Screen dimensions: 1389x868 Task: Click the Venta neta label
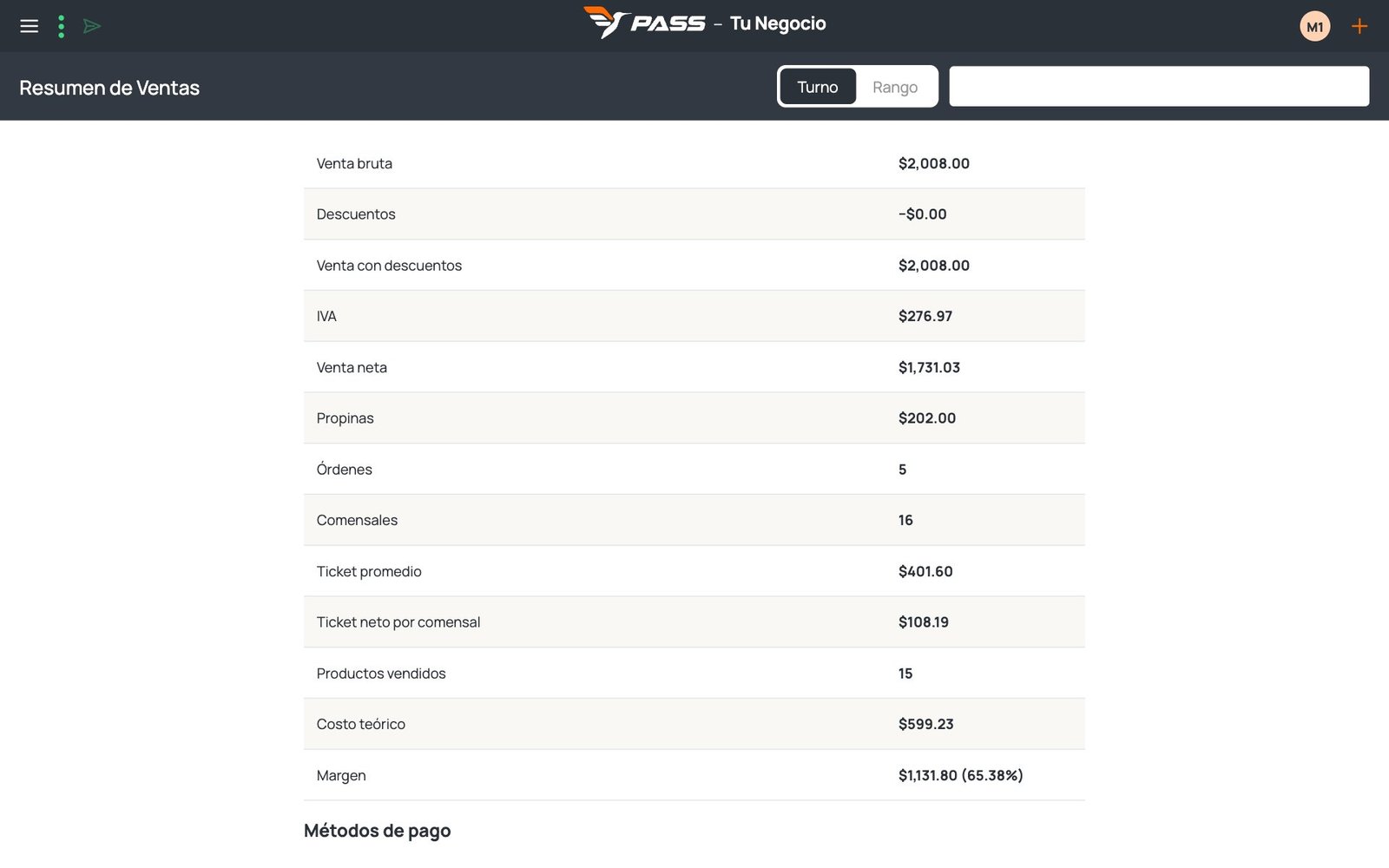[352, 367]
